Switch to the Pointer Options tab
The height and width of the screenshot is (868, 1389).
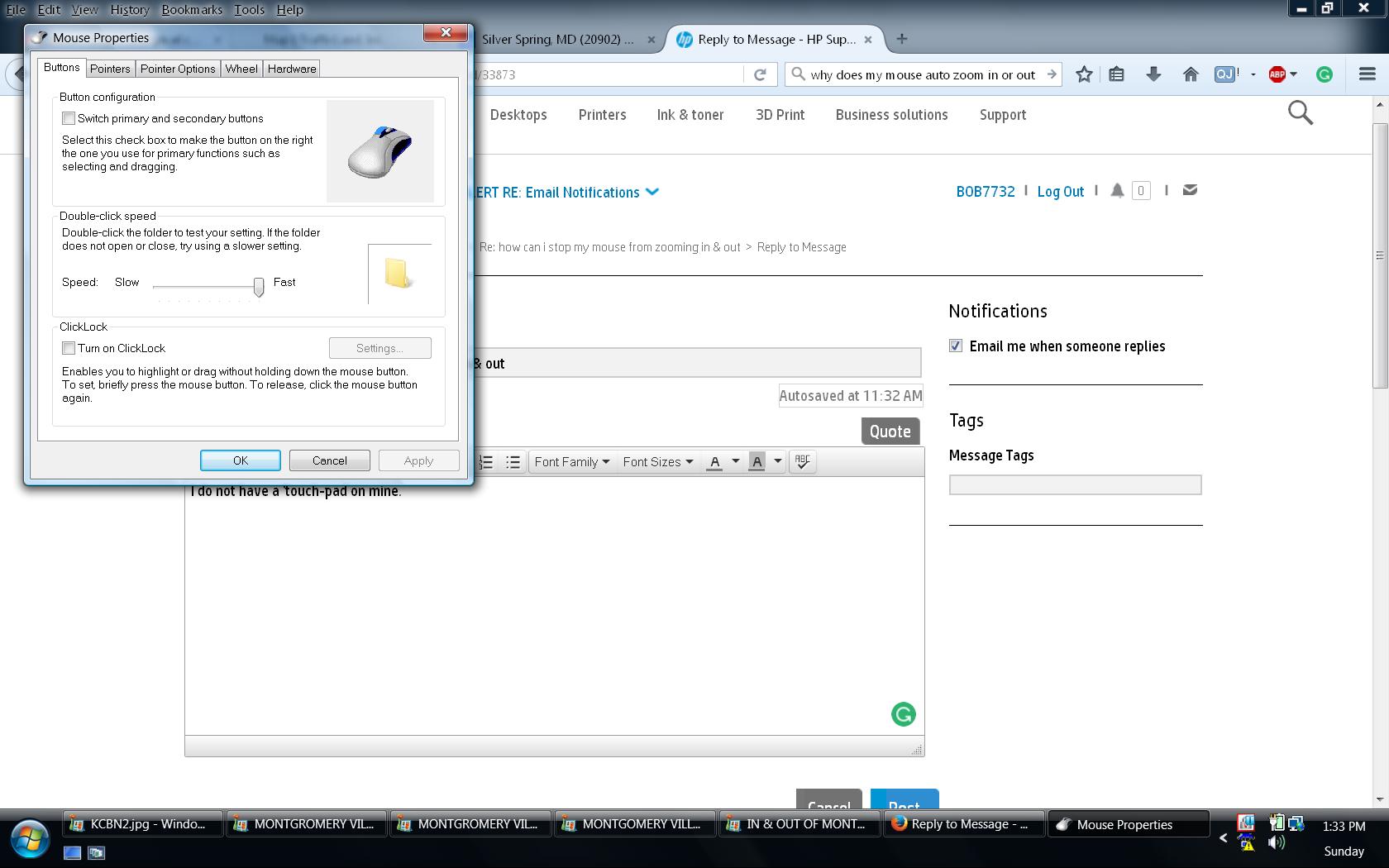(178, 69)
